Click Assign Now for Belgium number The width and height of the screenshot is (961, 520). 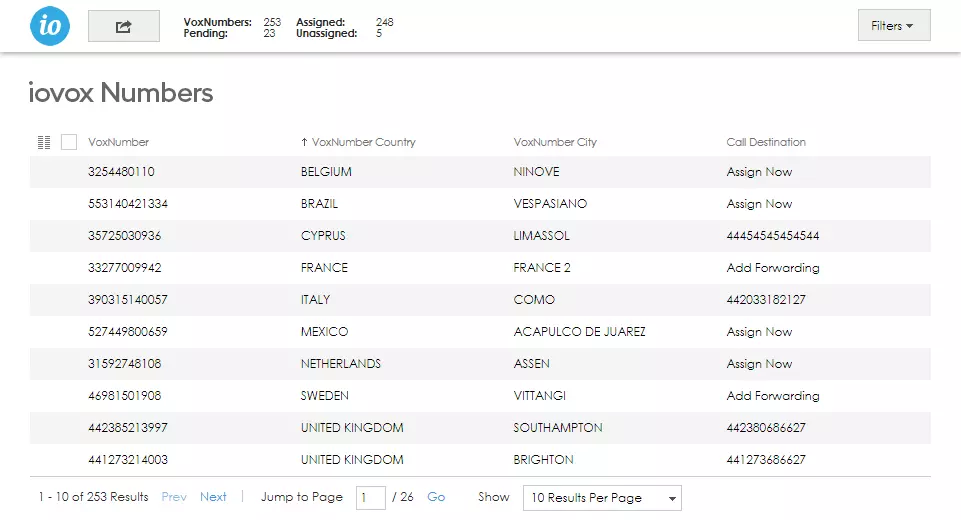point(759,172)
